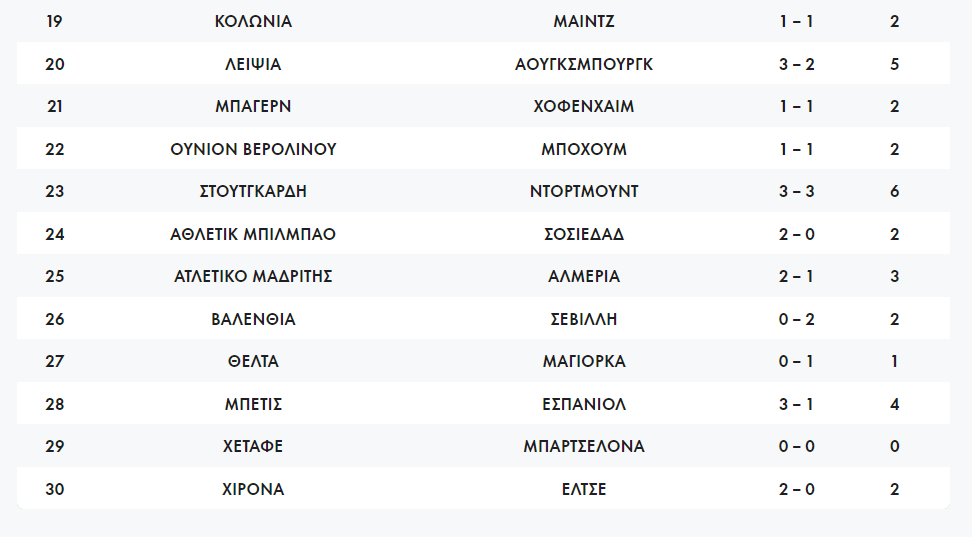Viewport: 972px width, 537px height.
Task: Select the ΜΠΑΓΕΡΝ team name
Action: click(x=253, y=106)
